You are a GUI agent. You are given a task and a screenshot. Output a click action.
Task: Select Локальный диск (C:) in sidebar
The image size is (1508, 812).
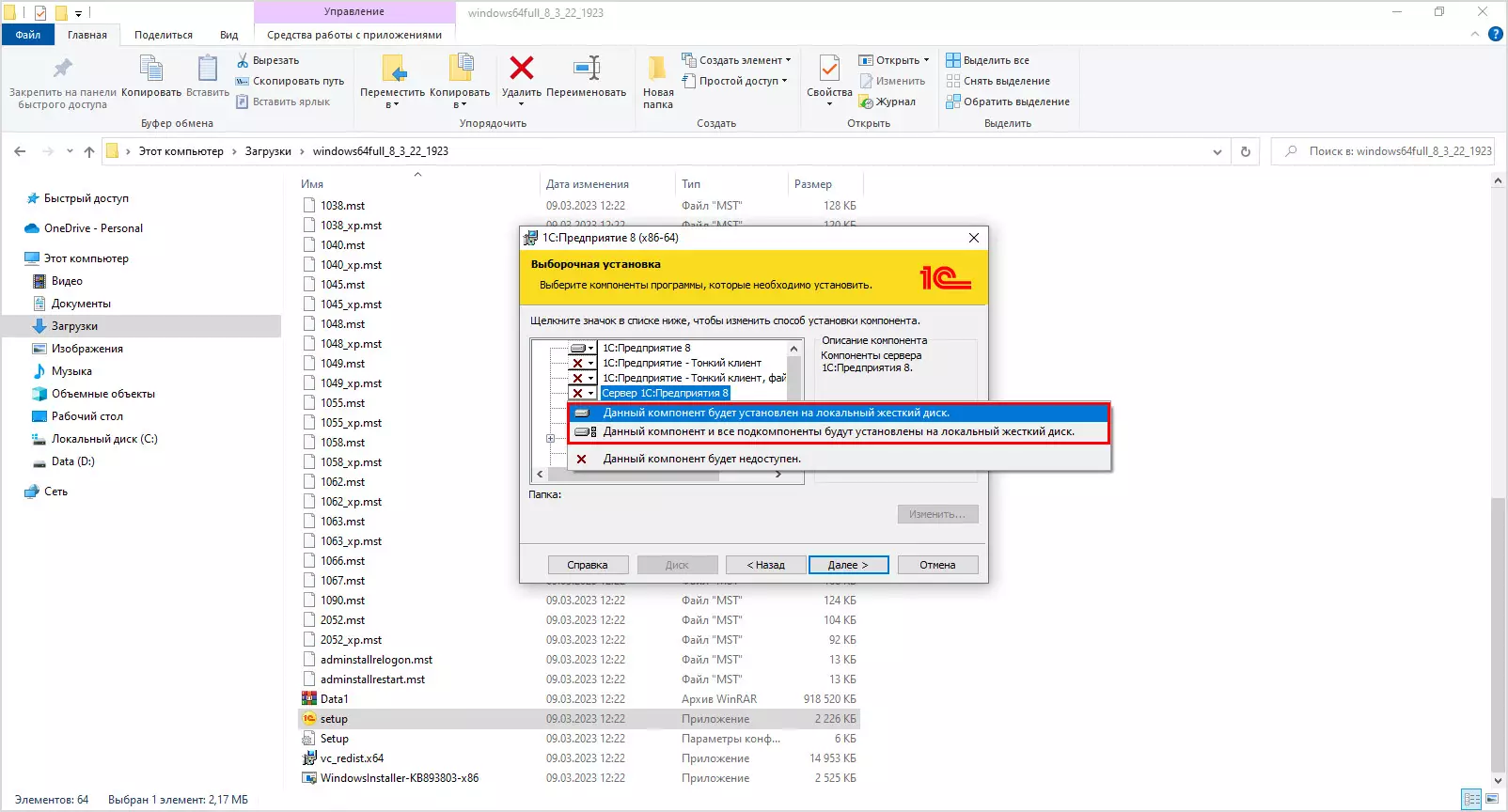pyautogui.click(x=104, y=439)
